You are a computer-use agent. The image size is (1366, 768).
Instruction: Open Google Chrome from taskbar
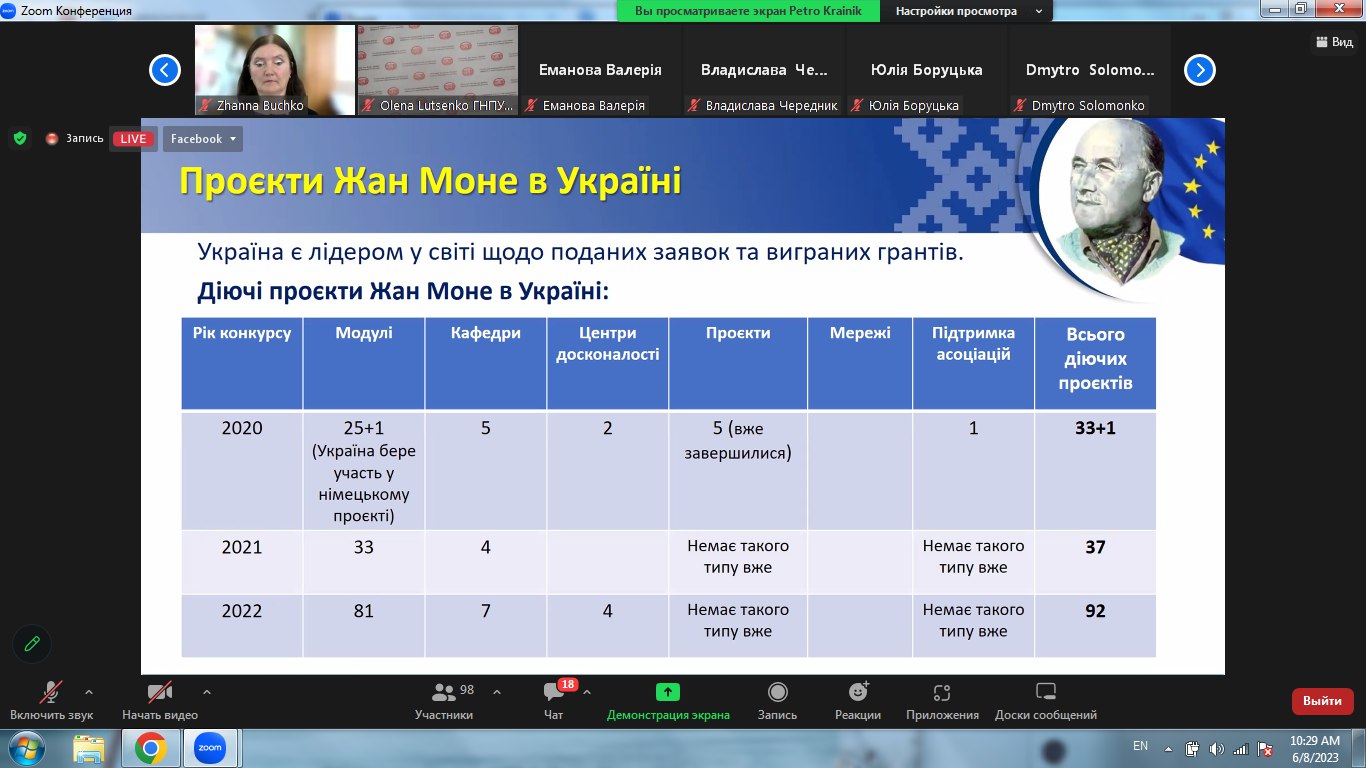150,748
